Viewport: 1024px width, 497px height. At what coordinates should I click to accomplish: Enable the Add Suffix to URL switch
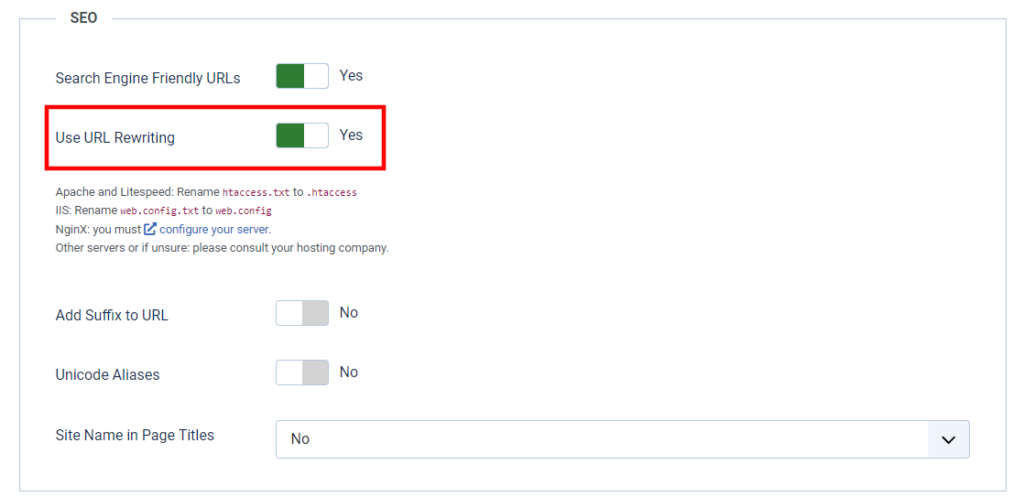(302, 314)
